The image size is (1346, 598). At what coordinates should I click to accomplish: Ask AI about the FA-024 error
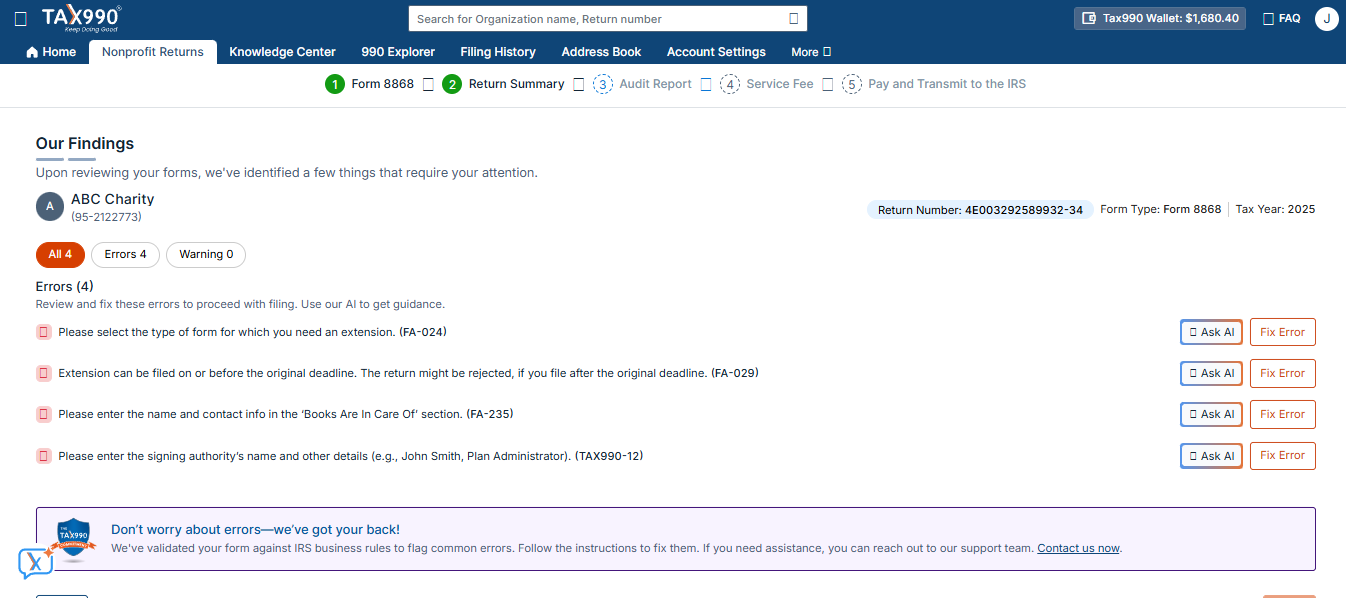point(1211,332)
